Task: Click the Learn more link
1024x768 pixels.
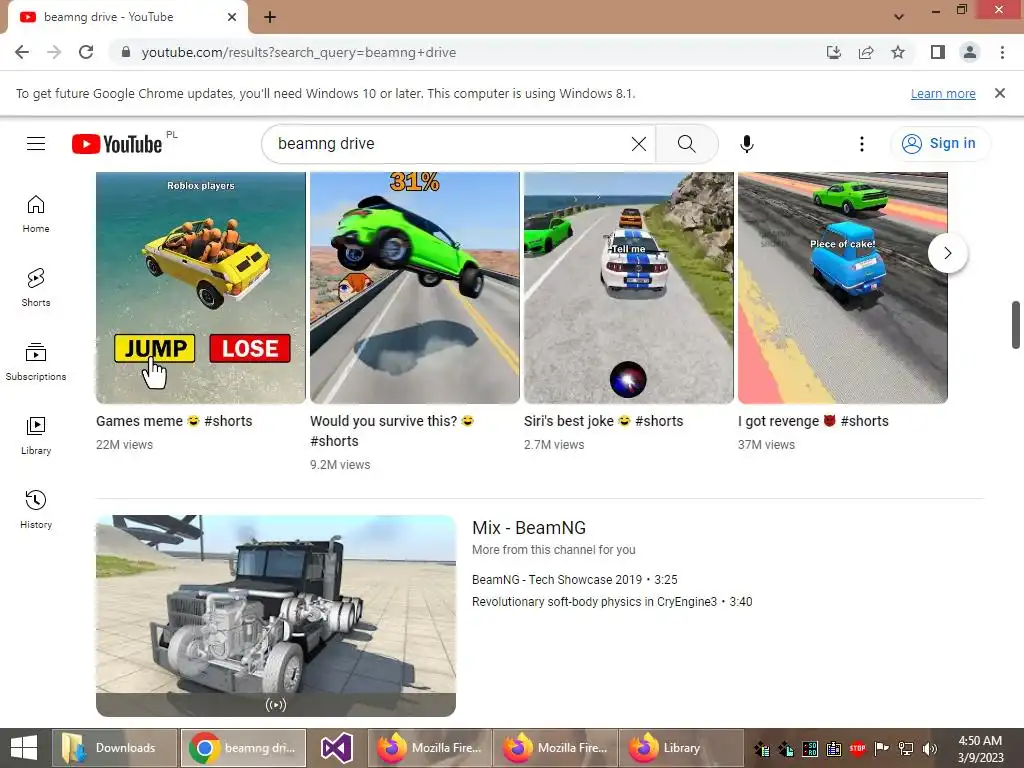Action: tap(943, 93)
